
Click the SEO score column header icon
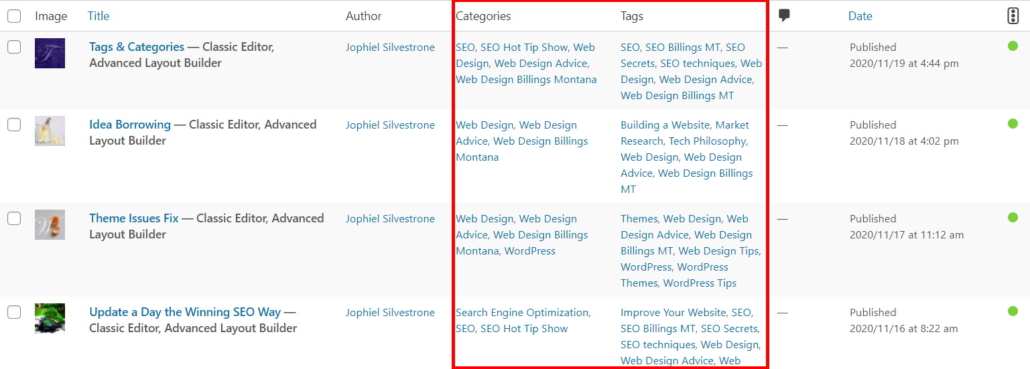pyautogui.click(x=1012, y=16)
